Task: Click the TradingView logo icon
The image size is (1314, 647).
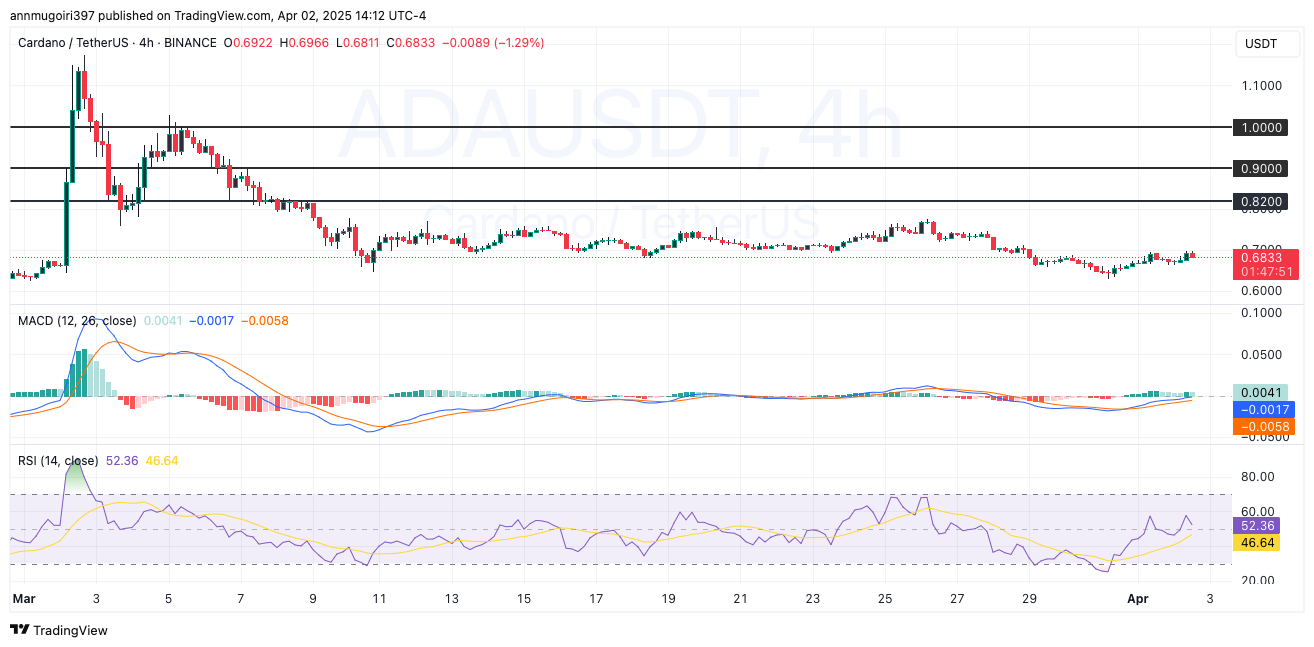Action: [x=19, y=630]
